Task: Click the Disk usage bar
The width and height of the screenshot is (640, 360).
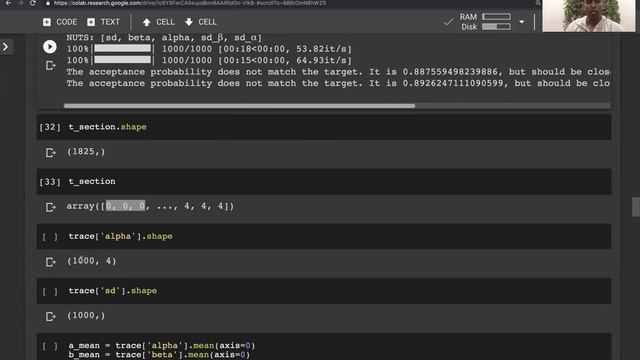Action: point(496,27)
